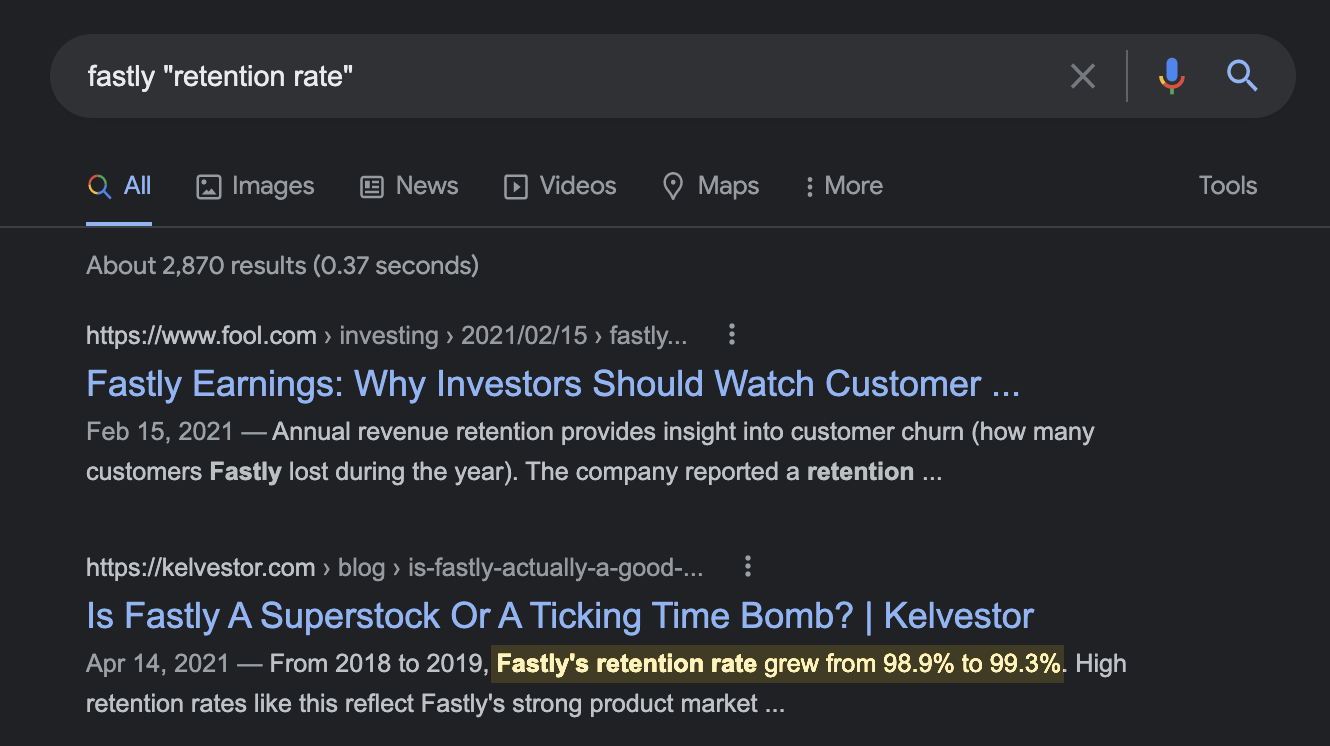Clear the search query using the X icon

point(1083,75)
